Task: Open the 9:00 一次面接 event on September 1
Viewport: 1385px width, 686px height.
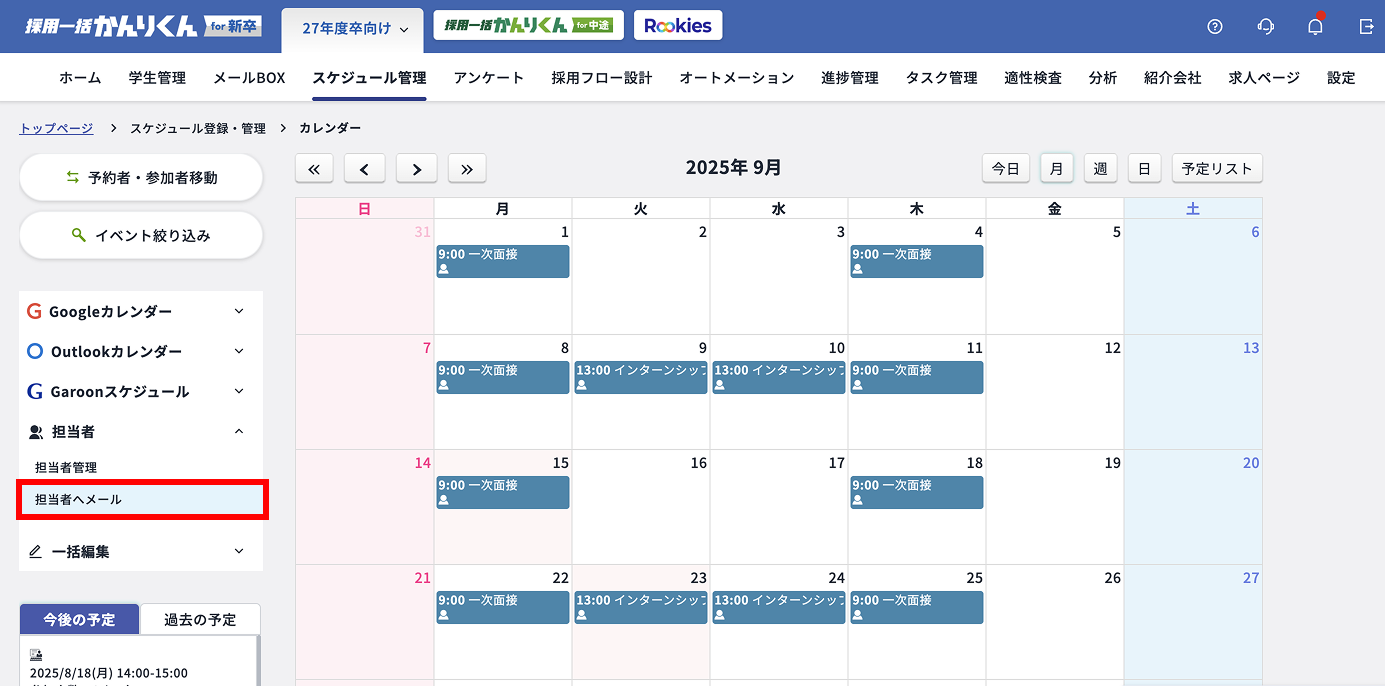Action: point(502,261)
